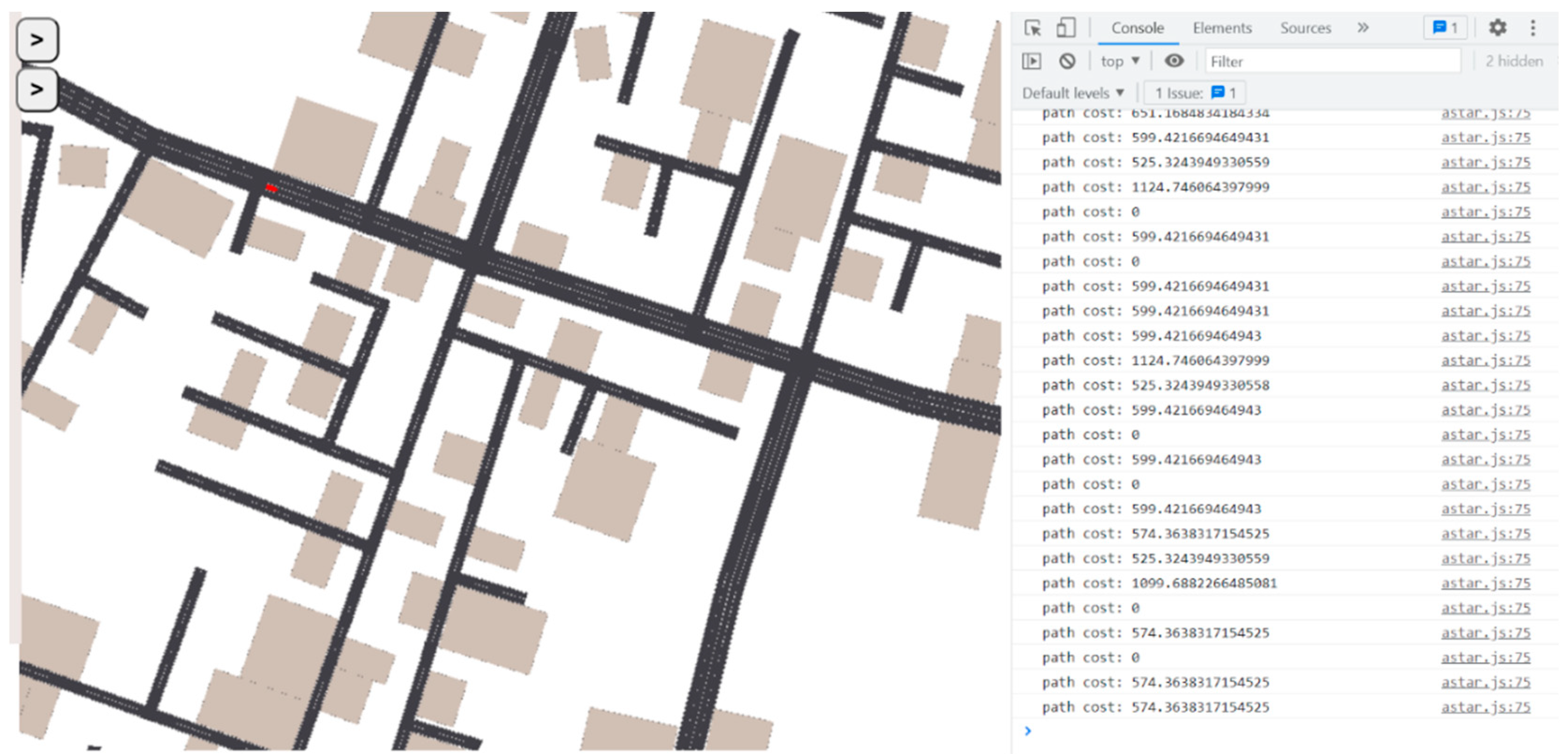Expand the Default levels dropdown

pos(1073,93)
